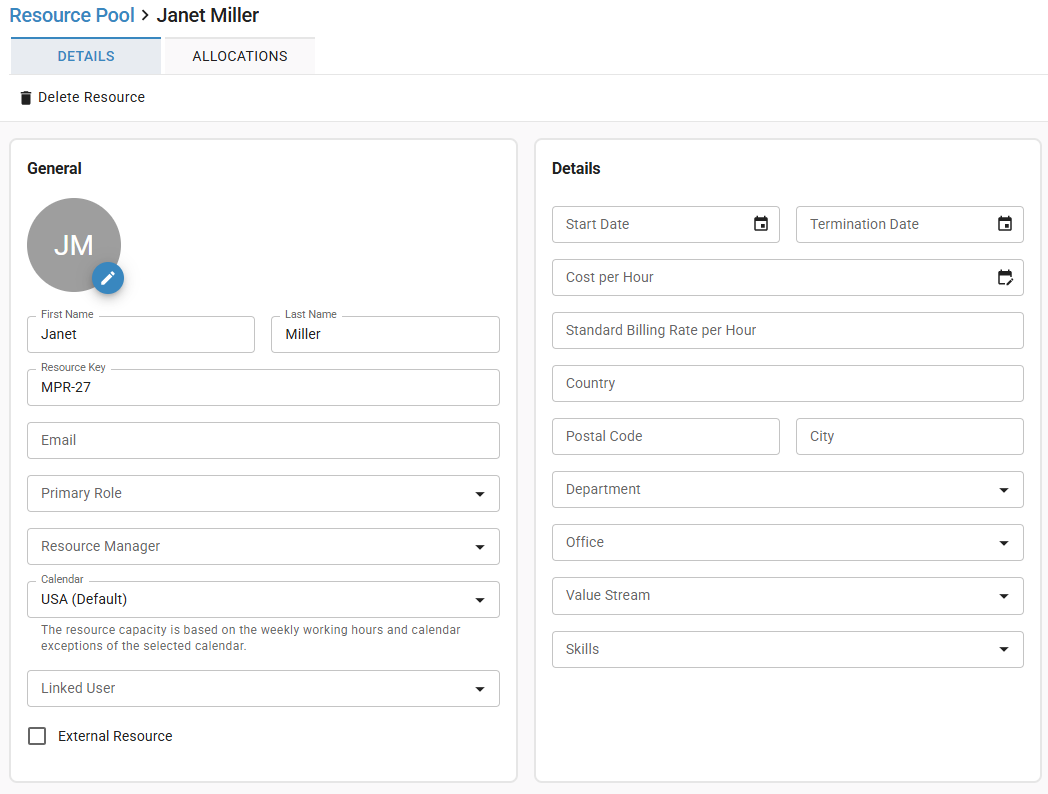Screen dimensions: 1048x794
Task: Open the Resource Manager dropdown
Action: [x=263, y=547]
